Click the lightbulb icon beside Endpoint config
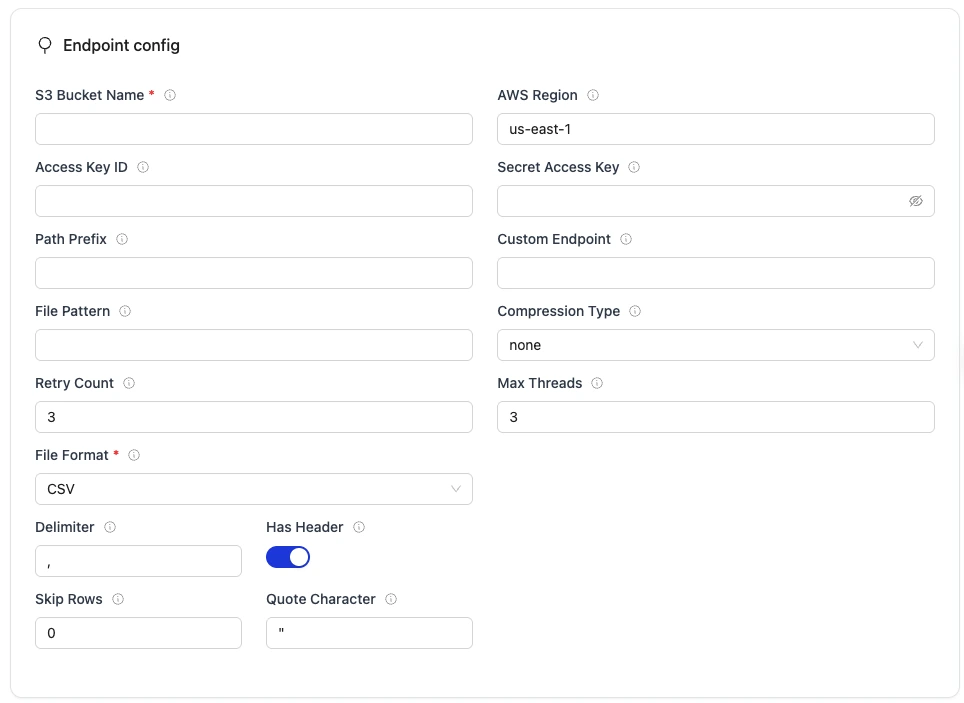 point(45,45)
